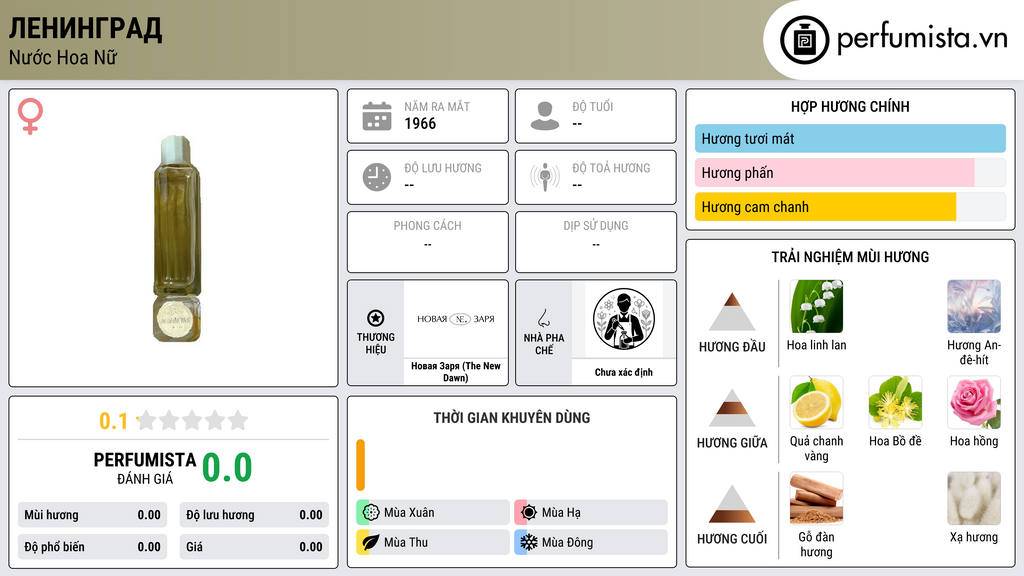Click the sillage icon for Độ toả hương
Screen dimensions: 1024x576
545,177
